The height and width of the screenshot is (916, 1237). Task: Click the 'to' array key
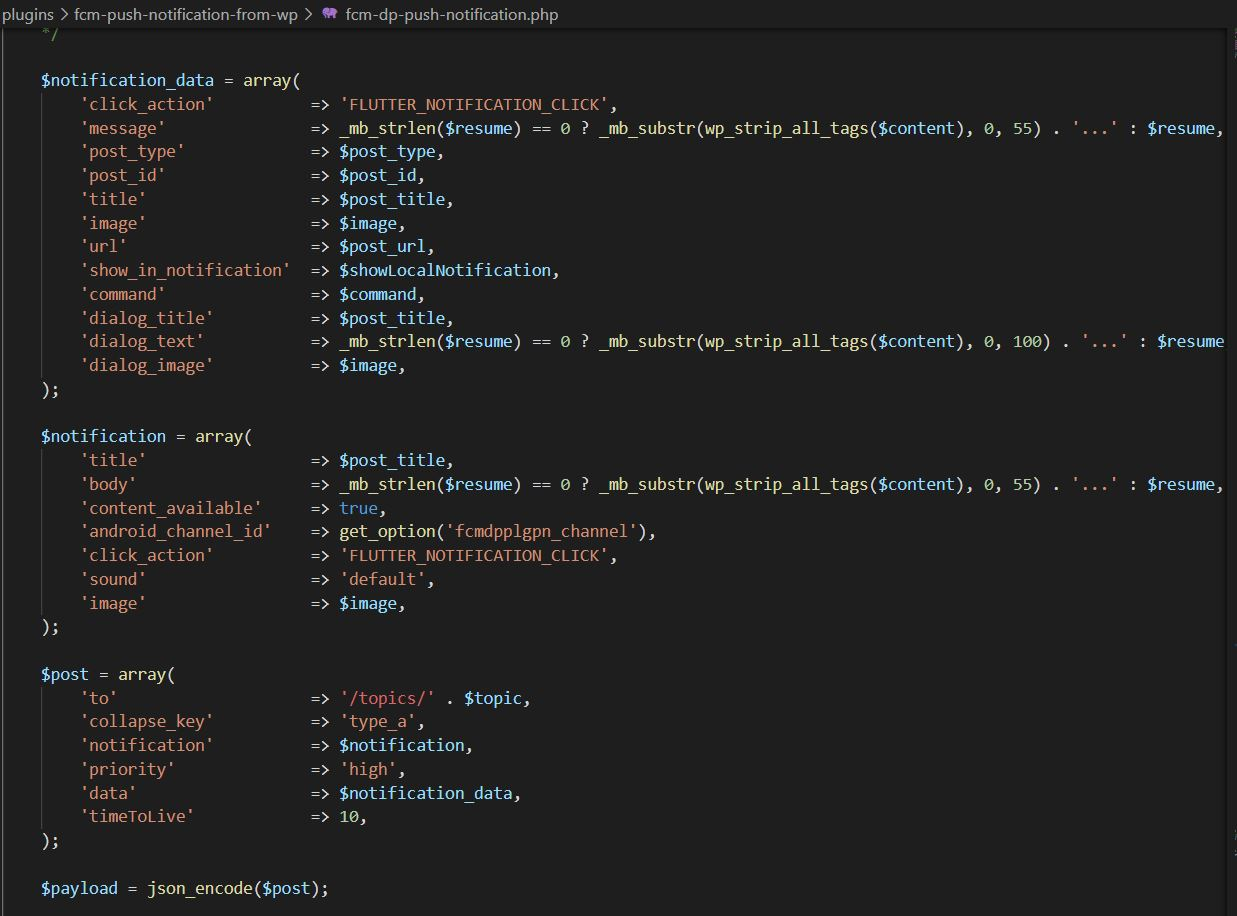(99, 698)
